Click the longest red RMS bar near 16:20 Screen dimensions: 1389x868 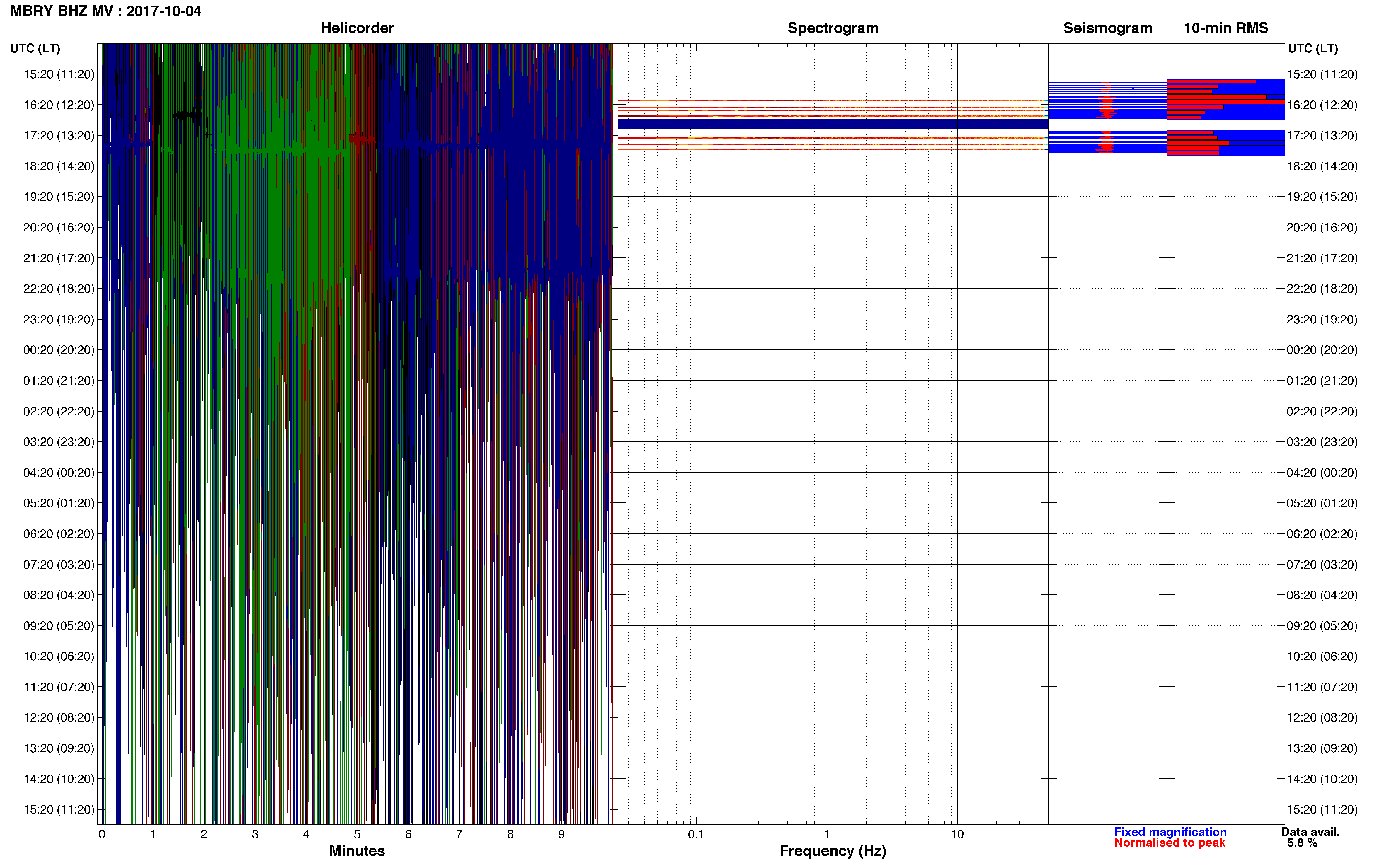pos(1225,102)
